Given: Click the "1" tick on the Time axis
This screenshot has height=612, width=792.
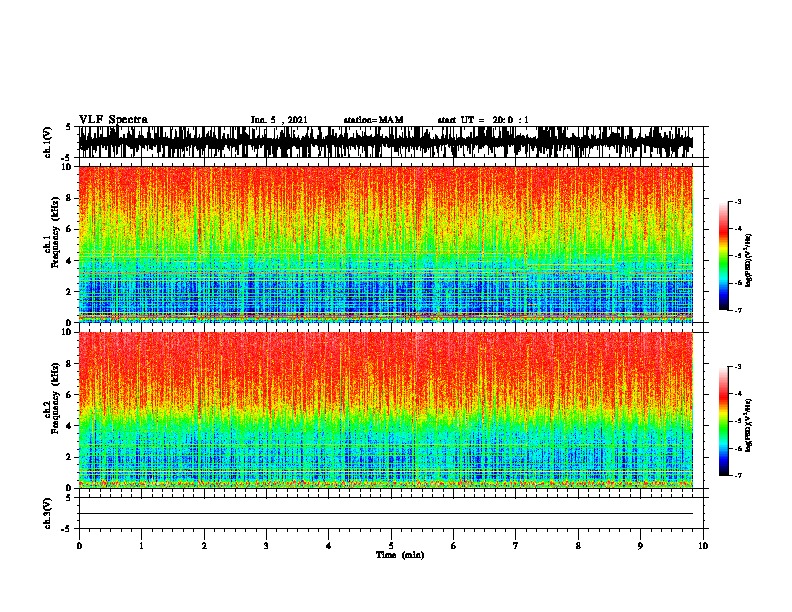Looking at the screenshot, I should coord(141,546).
